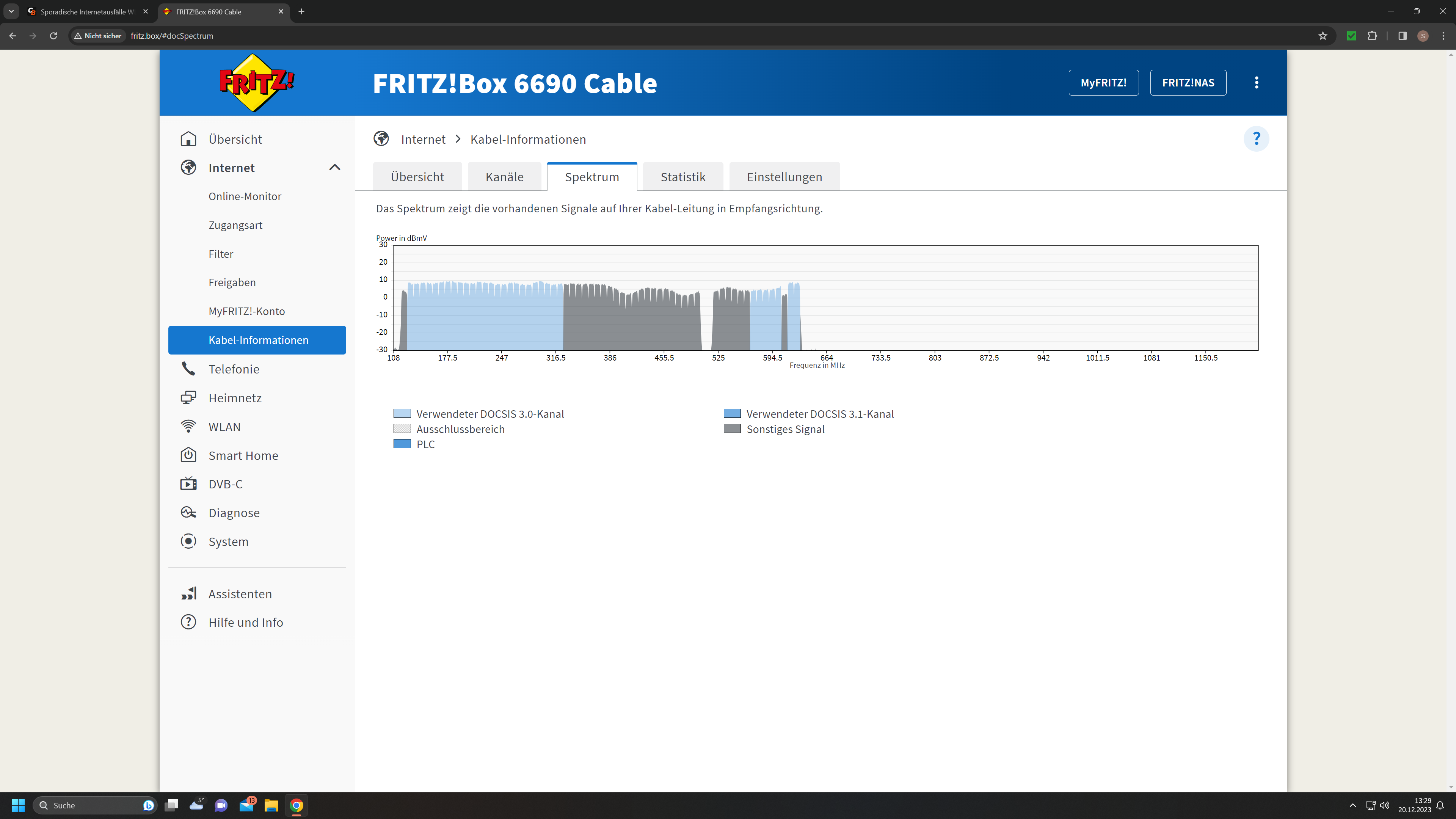Image resolution: width=1456 pixels, height=819 pixels.
Task: Click the Smart Home power icon
Action: 188,455
